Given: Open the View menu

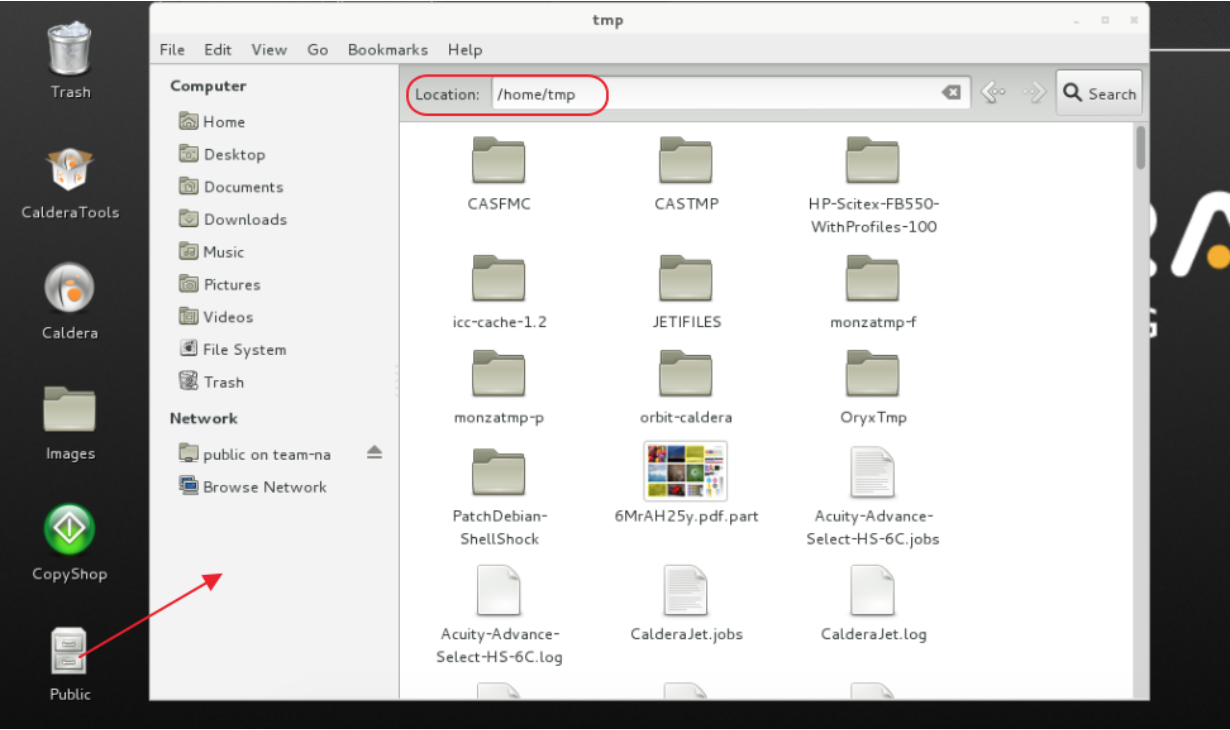Looking at the screenshot, I should click(269, 49).
